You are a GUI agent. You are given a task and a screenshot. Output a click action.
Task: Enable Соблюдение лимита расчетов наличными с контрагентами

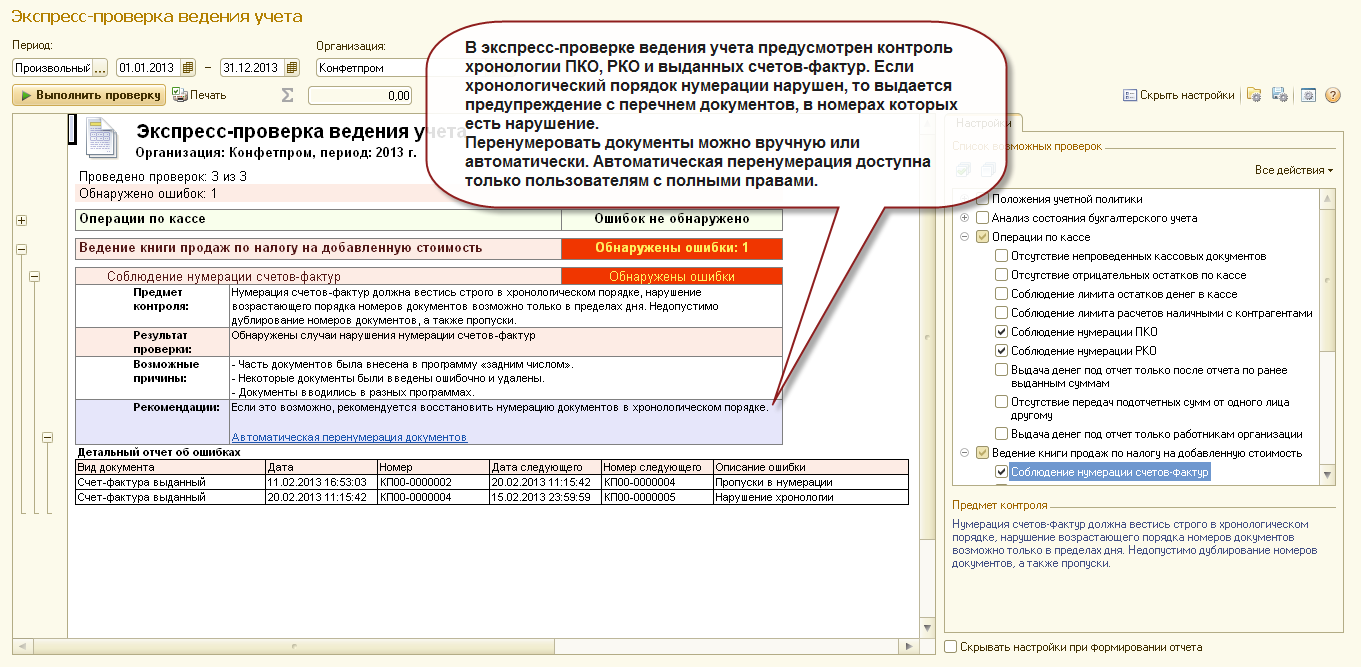tap(1001, 313)
